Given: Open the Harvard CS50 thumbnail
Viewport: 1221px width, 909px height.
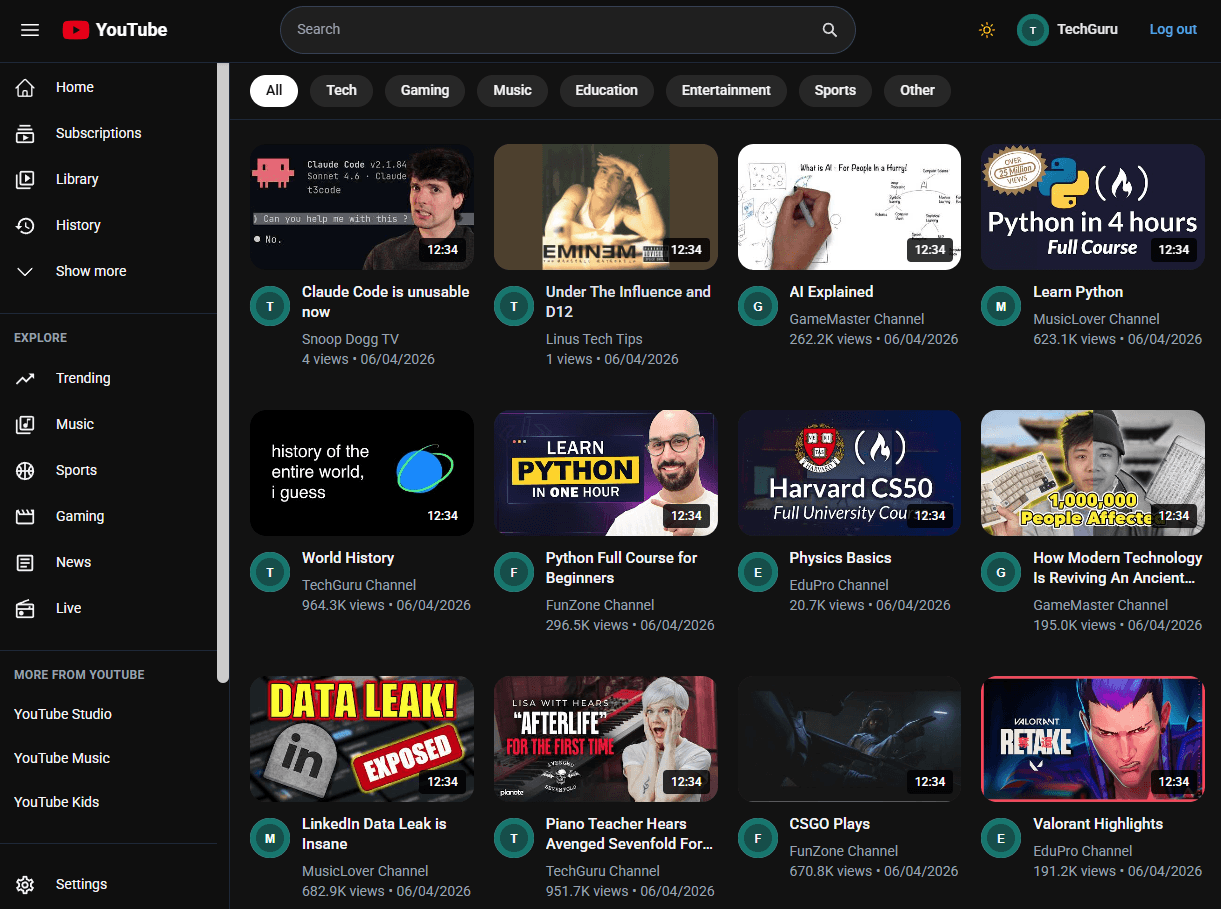Looking at the screenshot, I should click(x=850, y=473).
